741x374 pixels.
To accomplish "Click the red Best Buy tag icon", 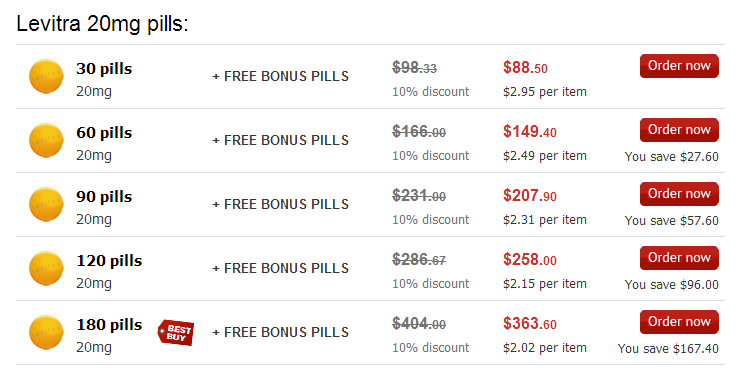I will pos(176,332).
